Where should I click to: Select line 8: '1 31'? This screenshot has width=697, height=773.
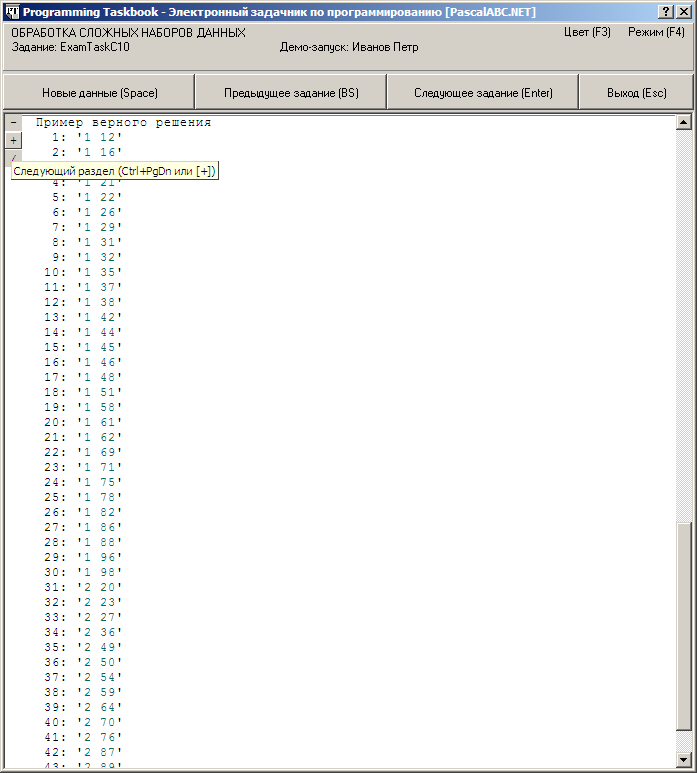87,243
